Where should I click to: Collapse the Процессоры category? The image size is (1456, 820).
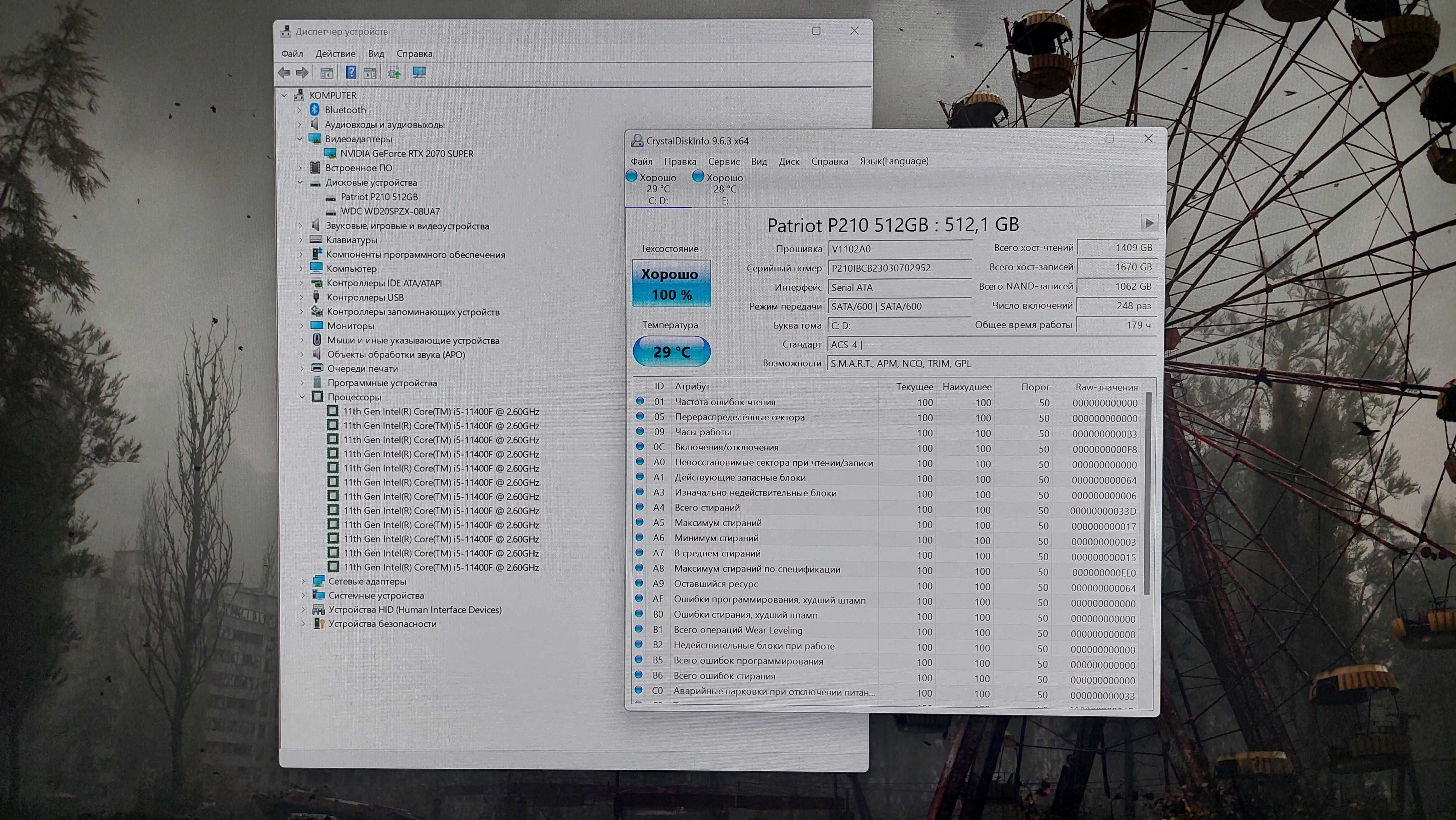point(302,397)
